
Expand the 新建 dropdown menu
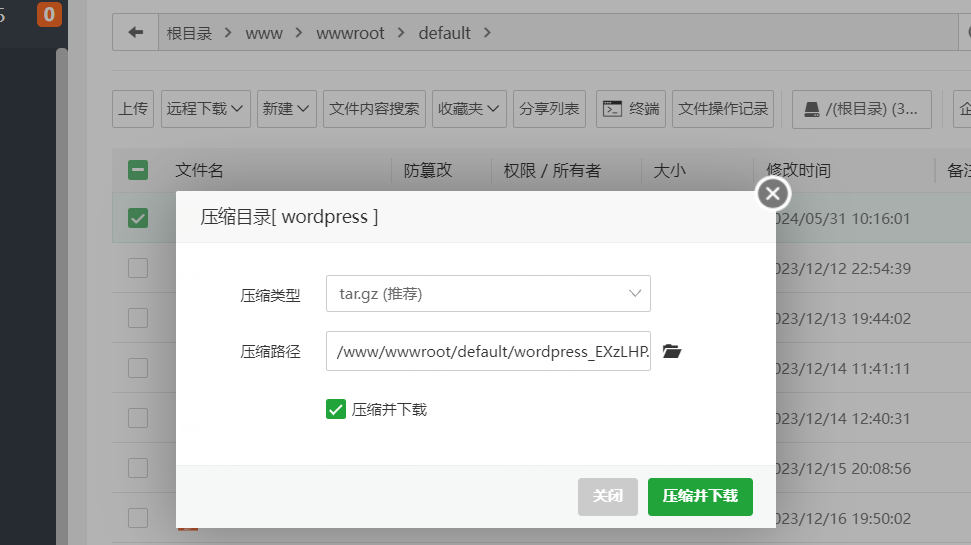pyautogui.click(x=287, y=109)
